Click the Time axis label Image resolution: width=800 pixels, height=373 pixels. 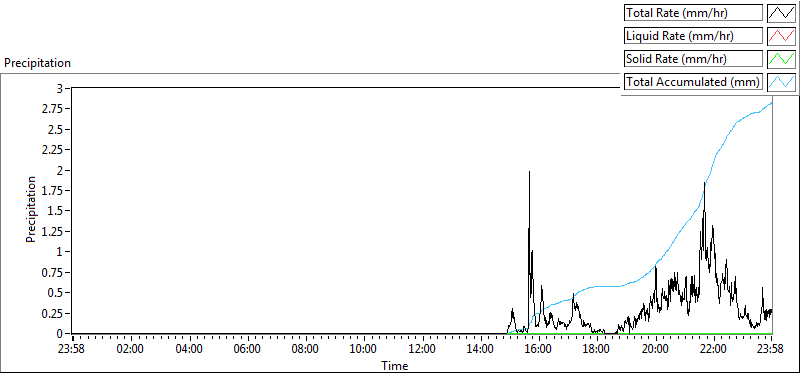point(395,366)
